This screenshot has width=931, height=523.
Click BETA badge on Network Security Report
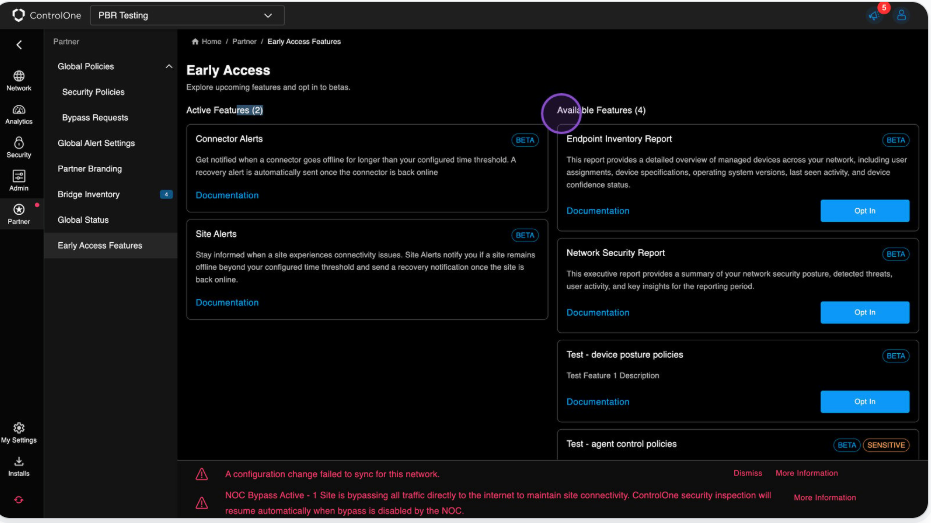point(895,254)
